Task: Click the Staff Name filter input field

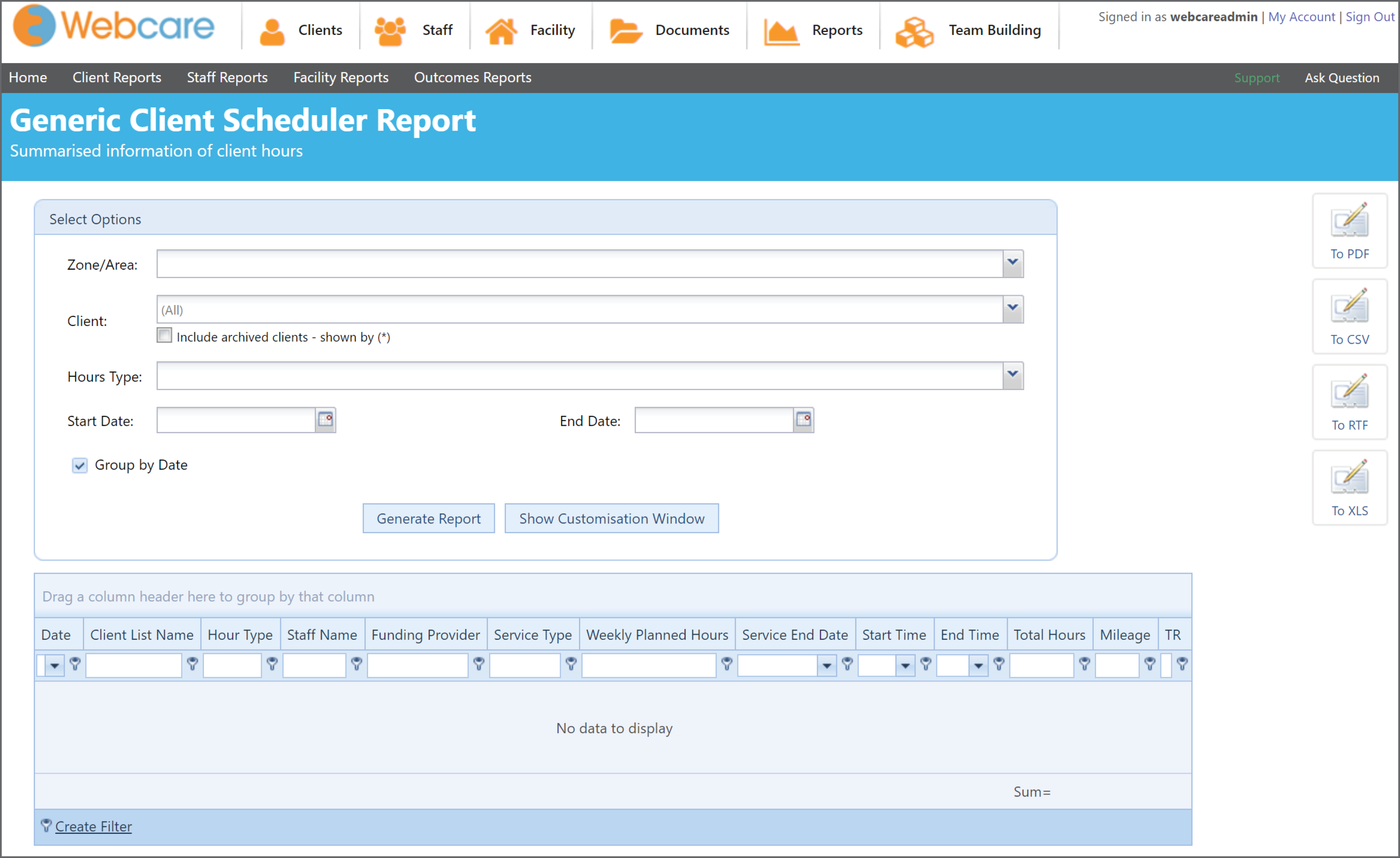Action: pos(314,665)
